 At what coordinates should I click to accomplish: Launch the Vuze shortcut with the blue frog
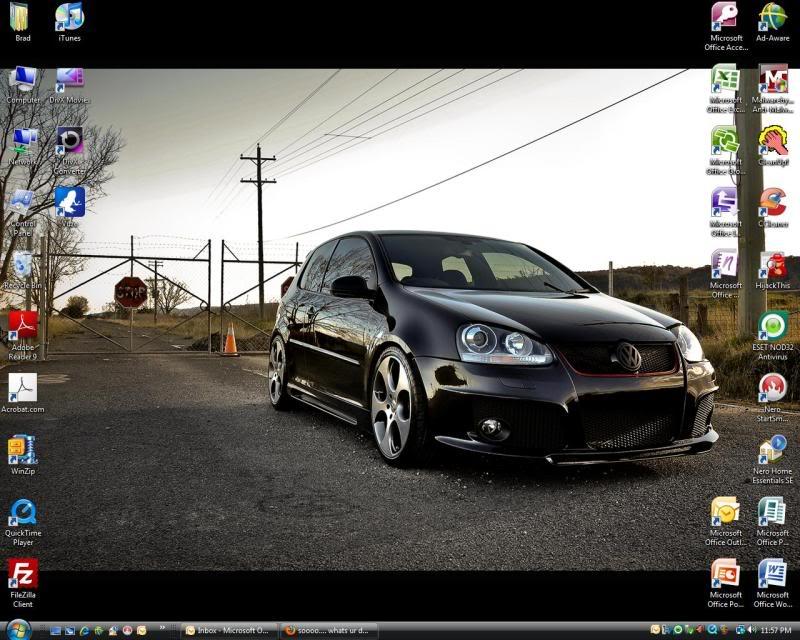pyautogui.click(x=69, y=207)
